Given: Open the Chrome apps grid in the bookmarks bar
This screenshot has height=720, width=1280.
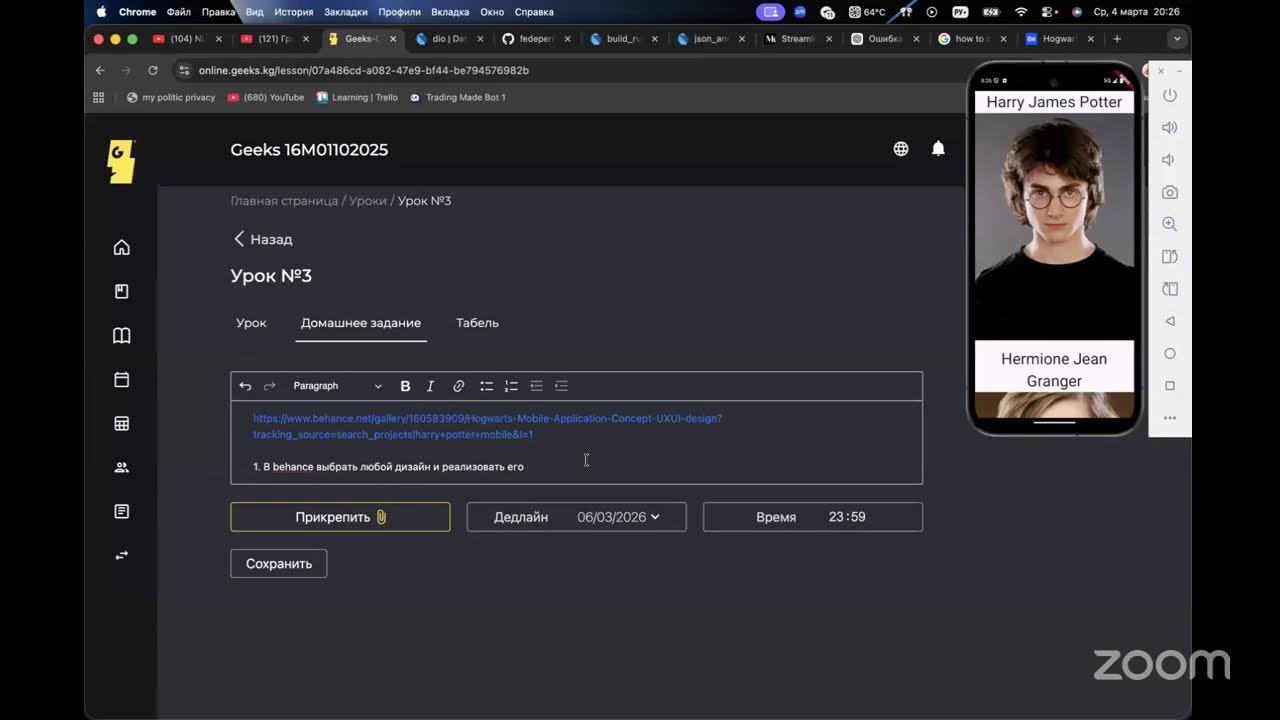Looking at the screenshot, I should pyautogui.click(x=98, y=98).
